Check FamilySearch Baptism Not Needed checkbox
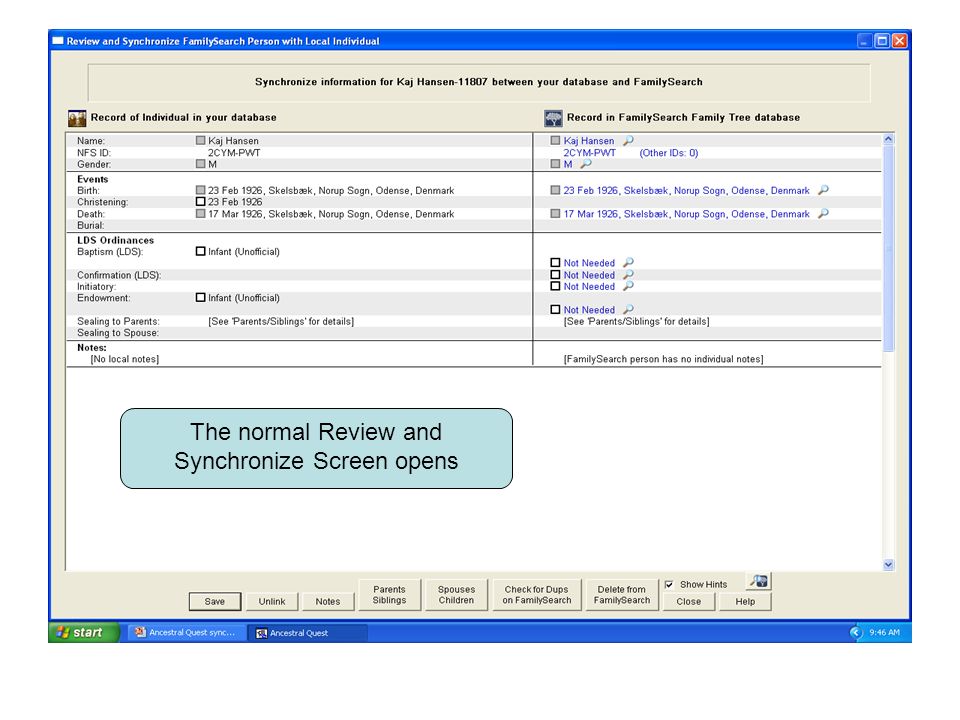960x720 pixels. pos(555,263)
